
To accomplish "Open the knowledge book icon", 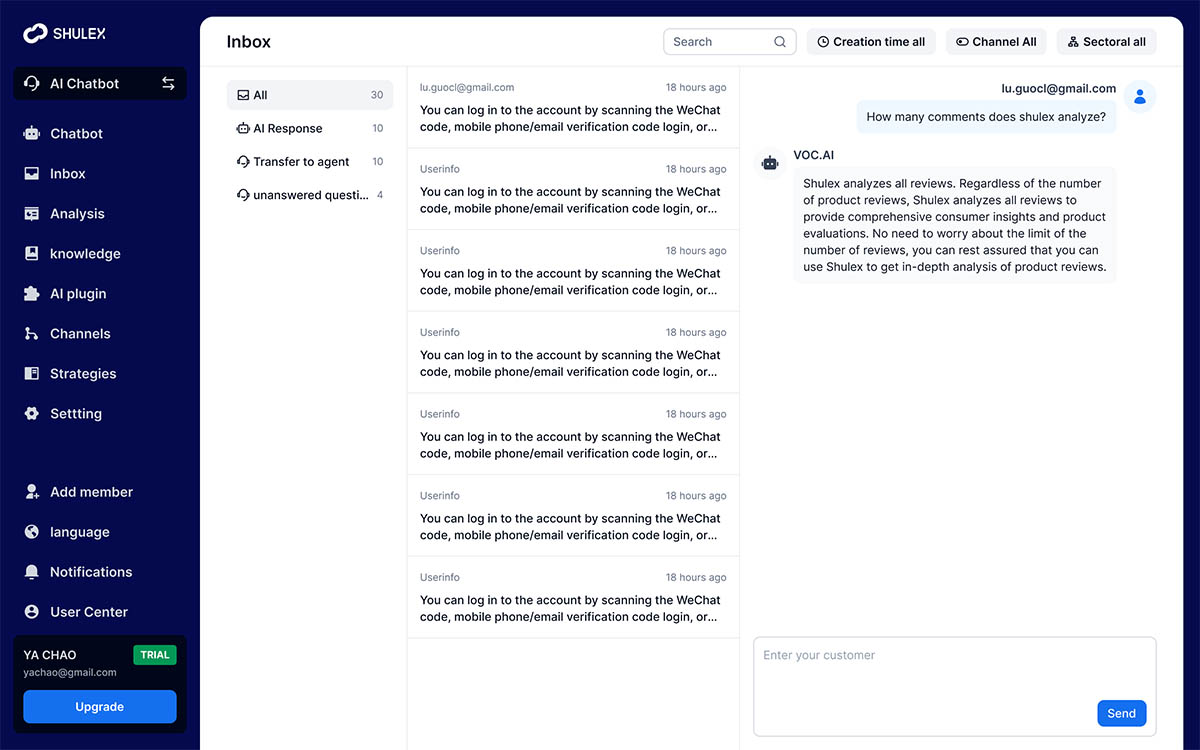I will 32,254.
